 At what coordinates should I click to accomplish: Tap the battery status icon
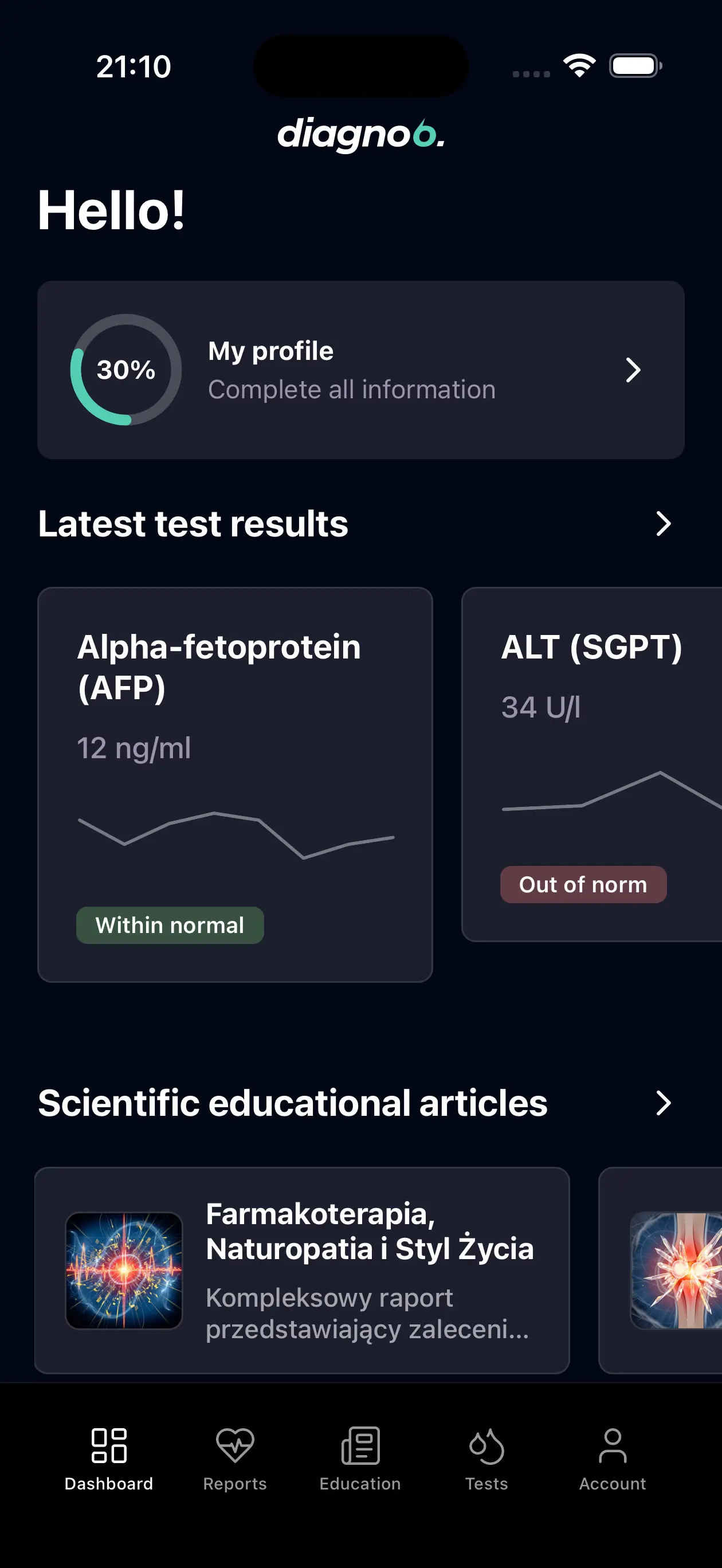pyautogui.click(x=635, y=66)
